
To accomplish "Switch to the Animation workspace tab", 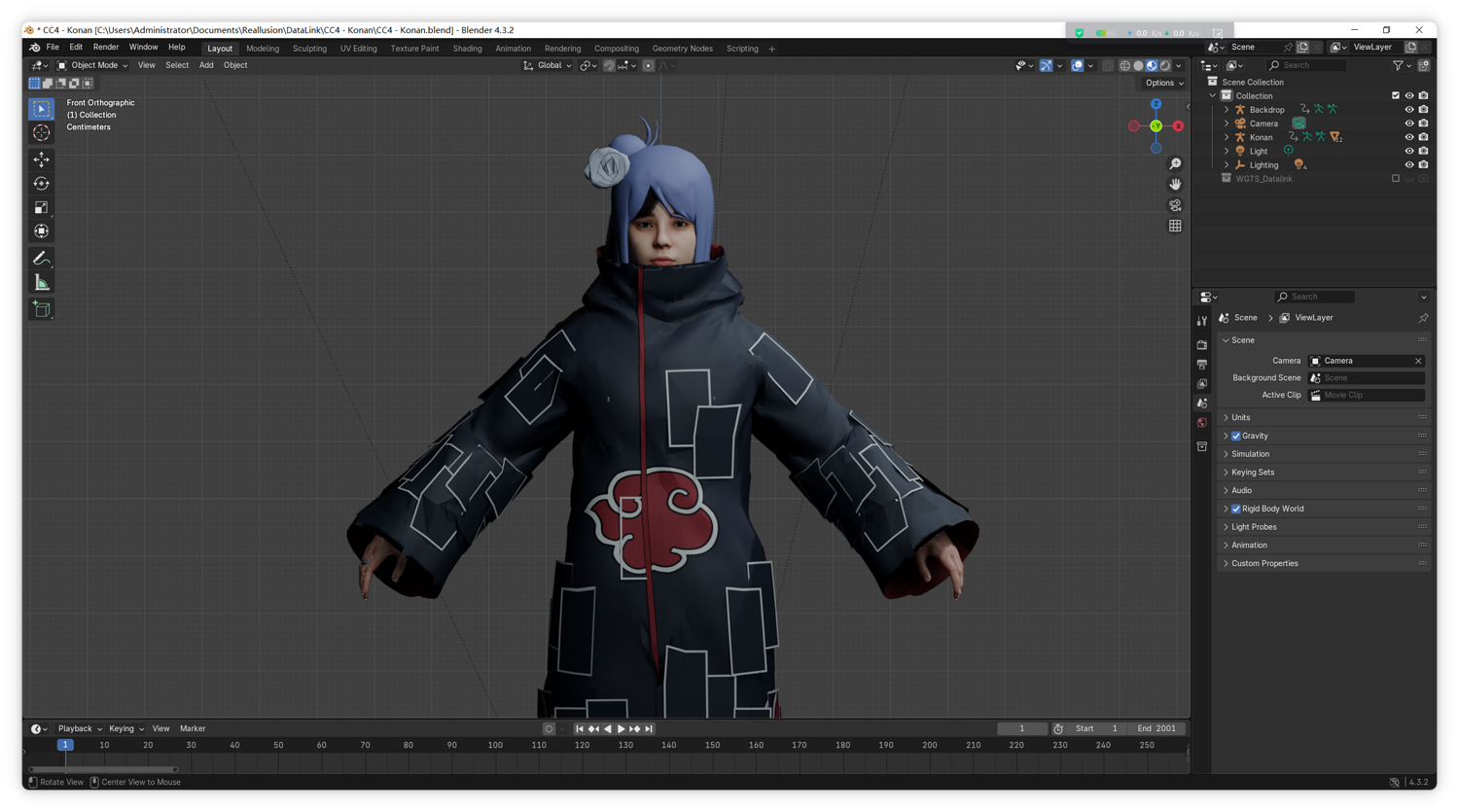I will pyautogui.click(x=513, y=49).
